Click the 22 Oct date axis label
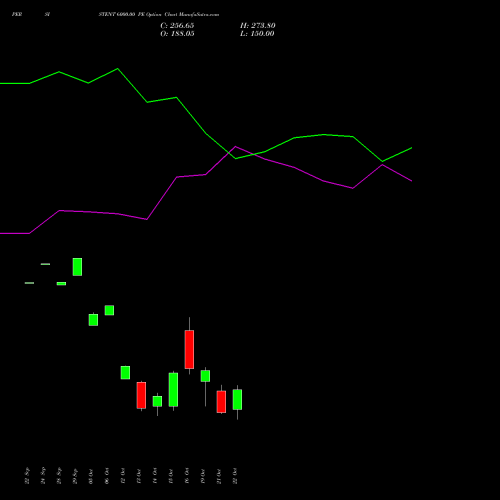The height and width of the screenshot is (500, 500). click(235, 476)
